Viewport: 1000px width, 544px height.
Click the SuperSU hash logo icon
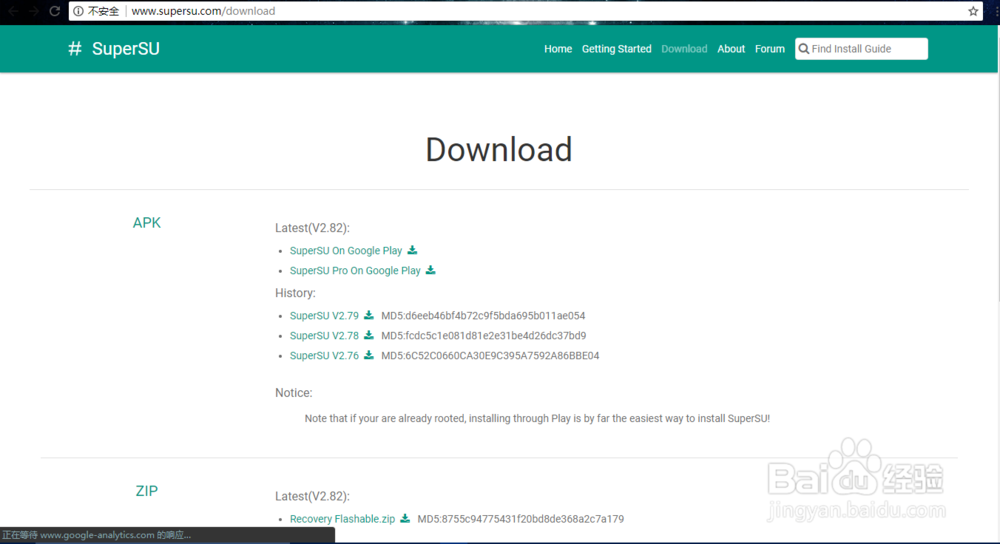point(75,48)
